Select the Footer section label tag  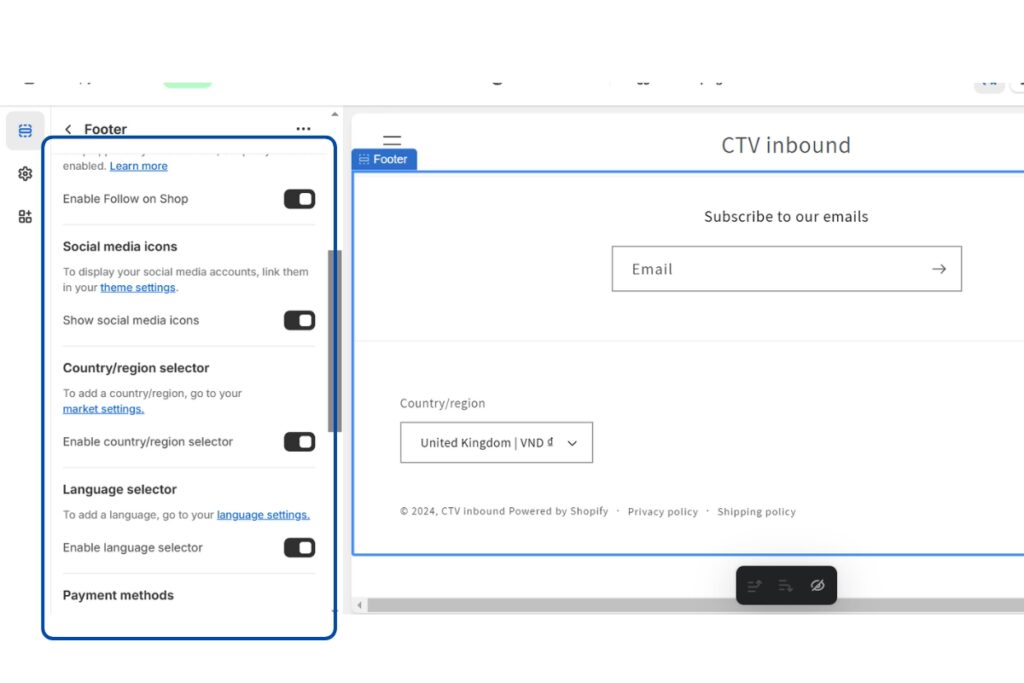click(x=384, y=159)
